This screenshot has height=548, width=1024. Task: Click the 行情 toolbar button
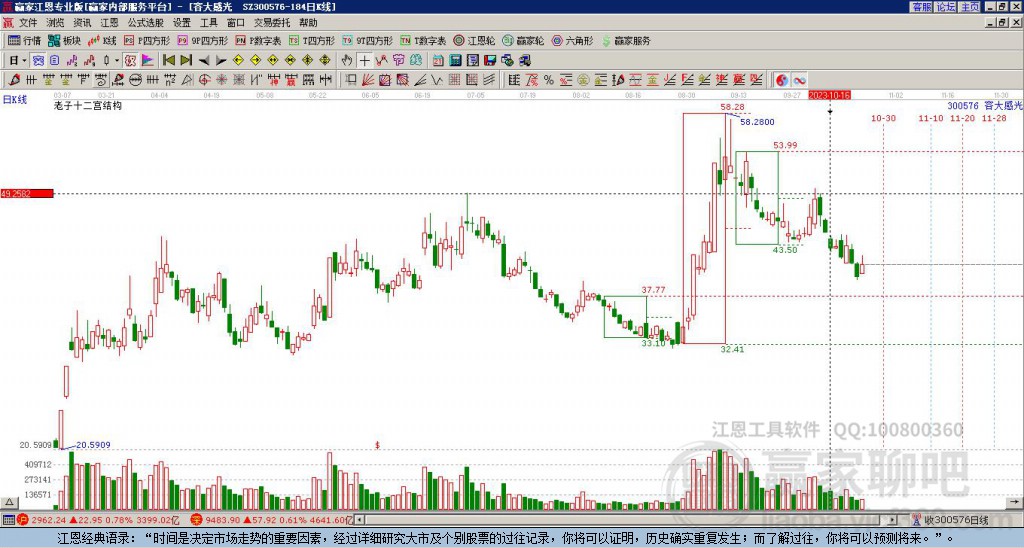click(25, 40)
